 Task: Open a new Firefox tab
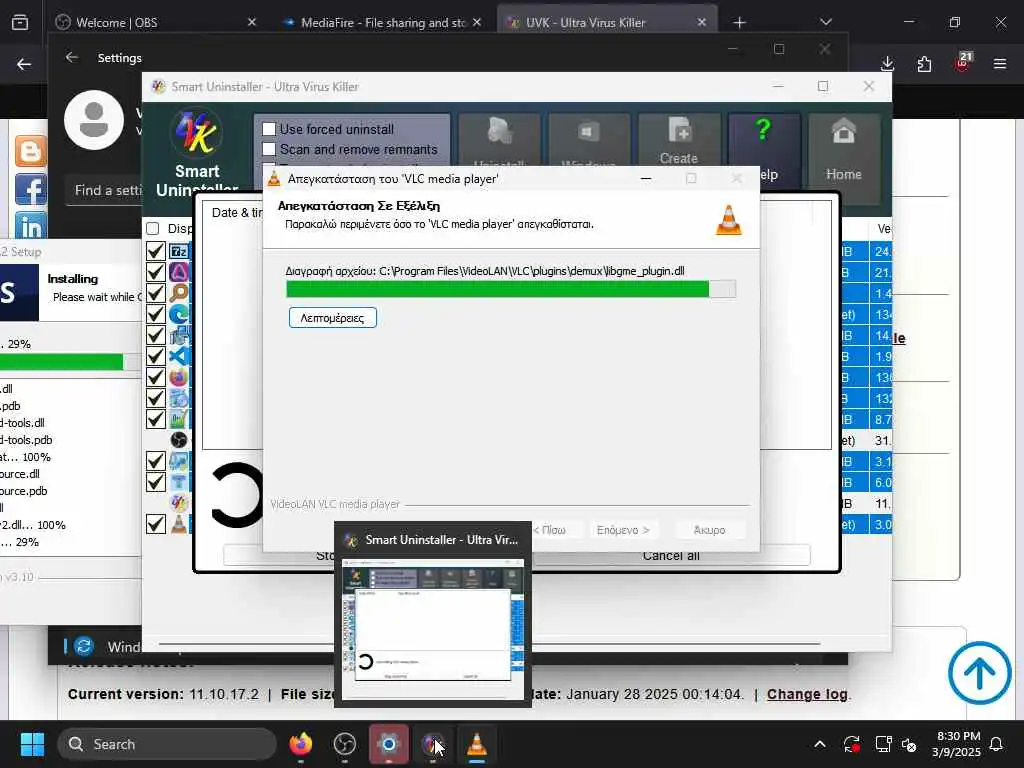pyautogui.click(x=739, y=22)
